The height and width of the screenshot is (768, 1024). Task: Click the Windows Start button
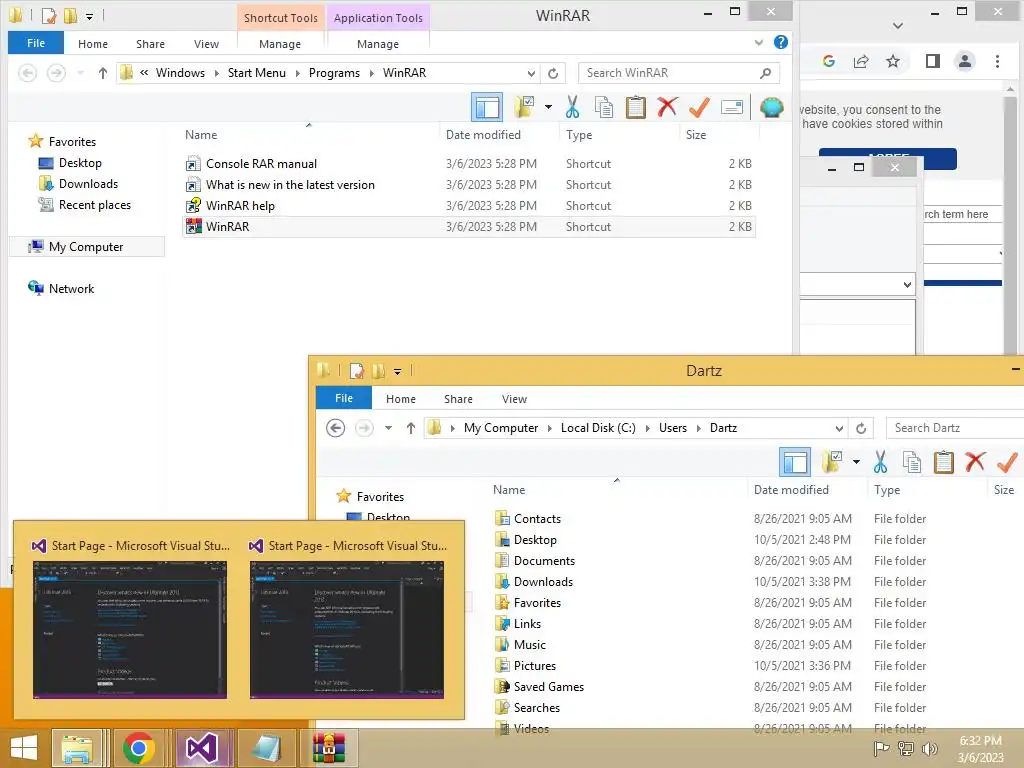point(24,748)
